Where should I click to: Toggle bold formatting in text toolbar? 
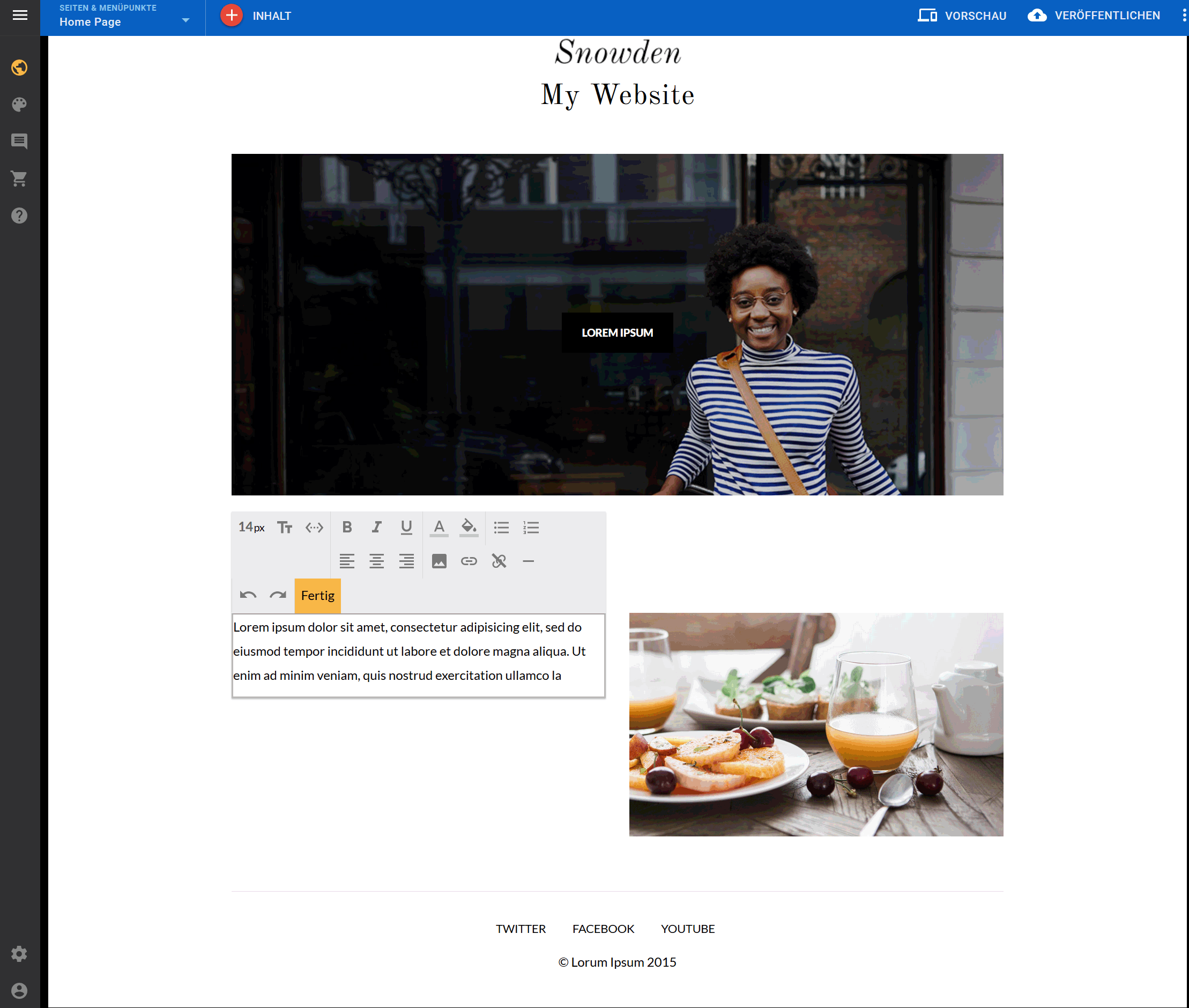click(347, 527)
